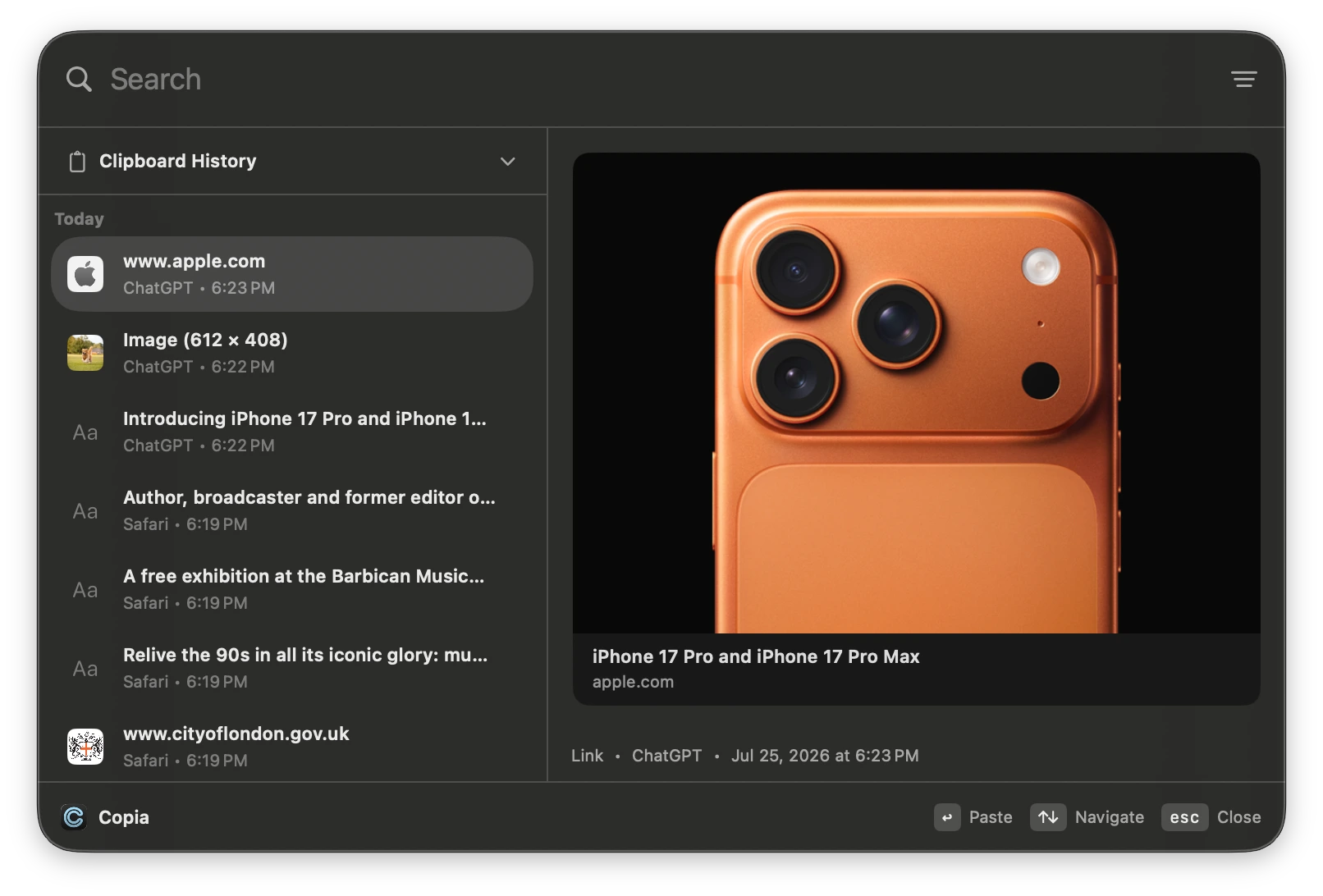Click the Close label in footer
This screenshot has width=1323, height=896.
(1238, 817)
